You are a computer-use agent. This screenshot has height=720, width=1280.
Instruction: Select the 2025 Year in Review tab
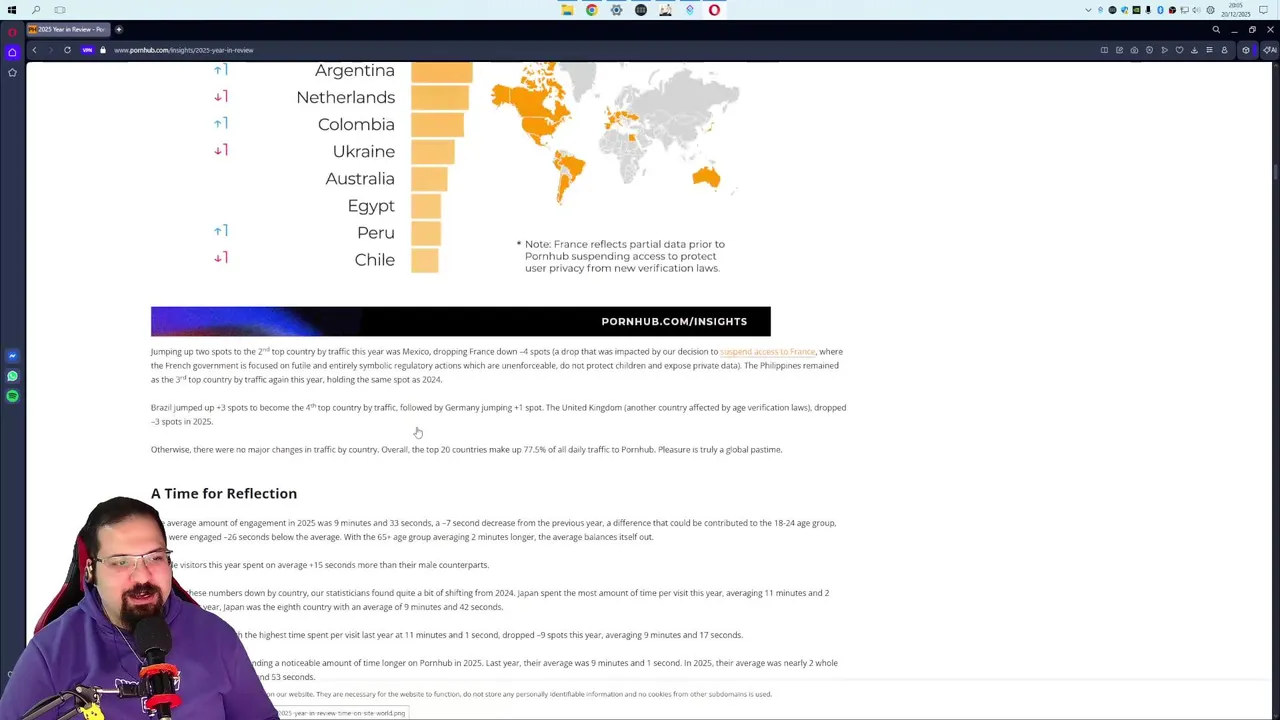66,29
